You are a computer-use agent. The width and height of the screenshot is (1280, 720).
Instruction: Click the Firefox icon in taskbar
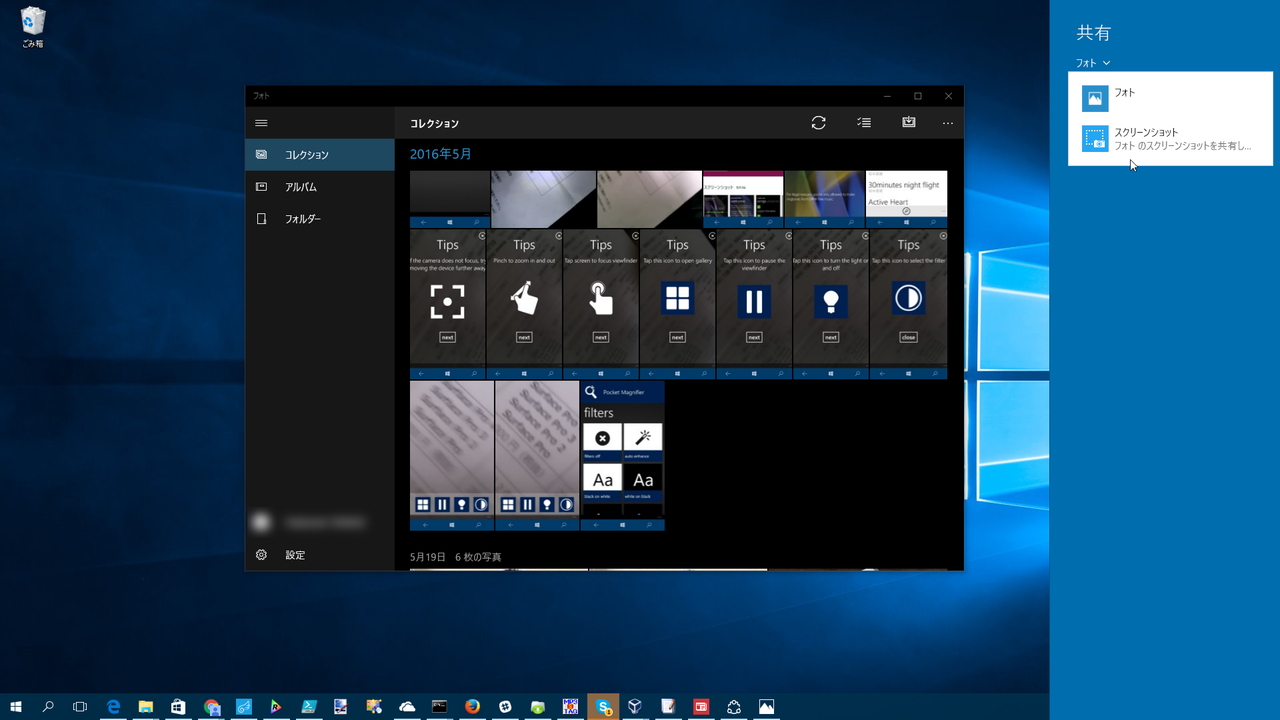click(472, 707)
